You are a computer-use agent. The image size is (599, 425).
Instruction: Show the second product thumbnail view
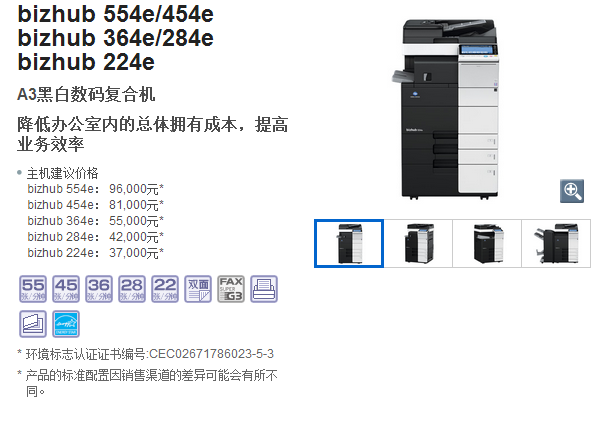pyautogui.click(x=418, y=243)
